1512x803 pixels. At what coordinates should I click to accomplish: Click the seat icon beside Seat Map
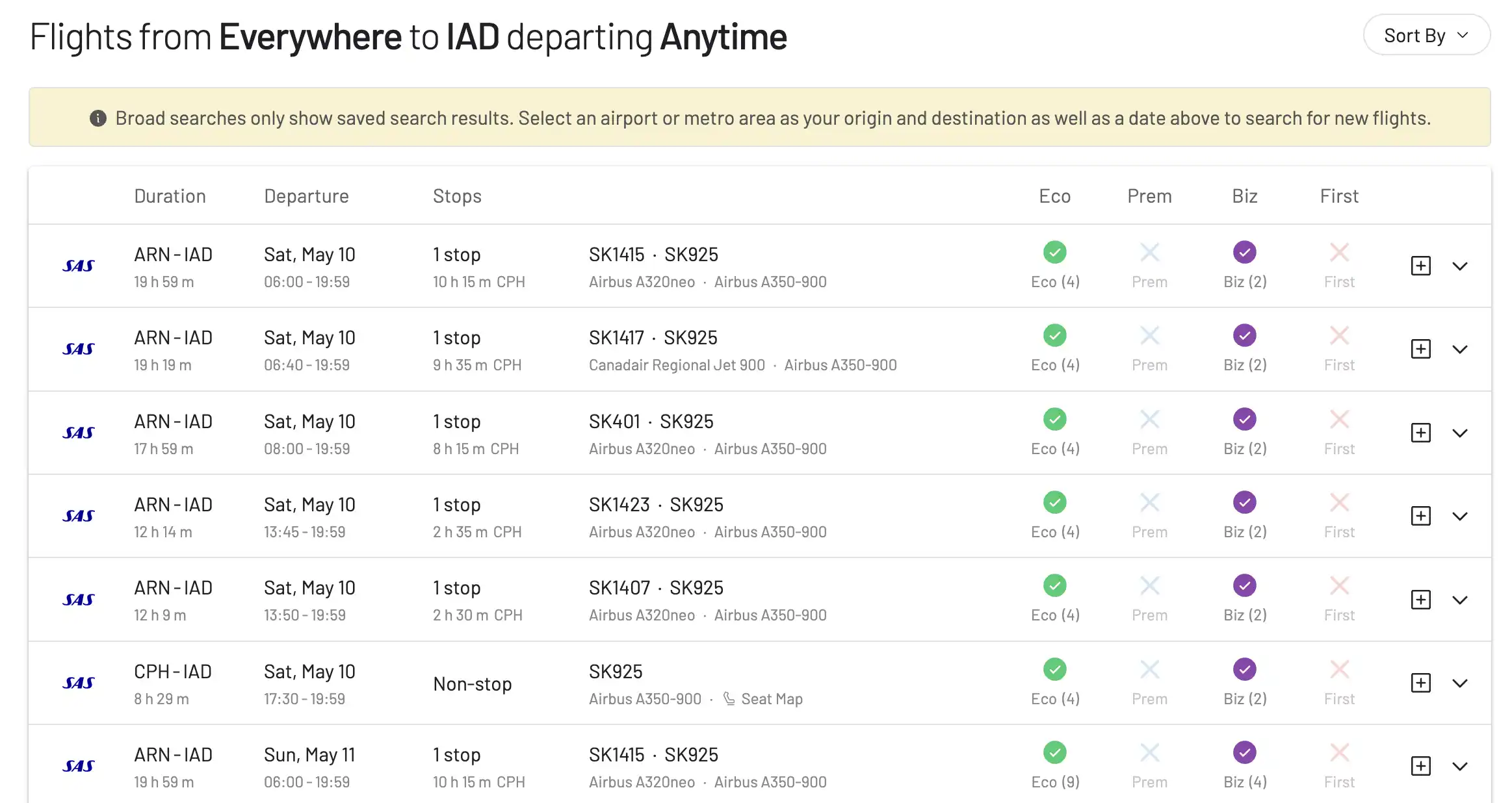click(729, 699)
